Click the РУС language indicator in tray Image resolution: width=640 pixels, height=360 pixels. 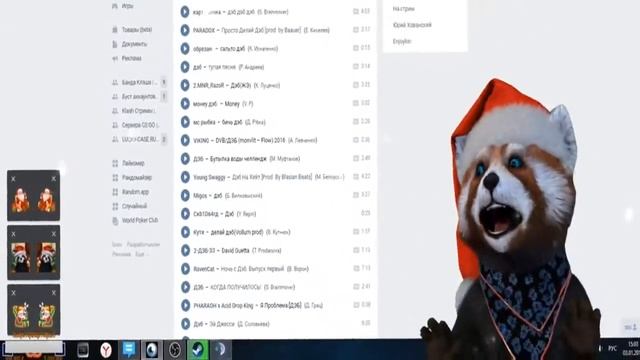click(613, 348)
